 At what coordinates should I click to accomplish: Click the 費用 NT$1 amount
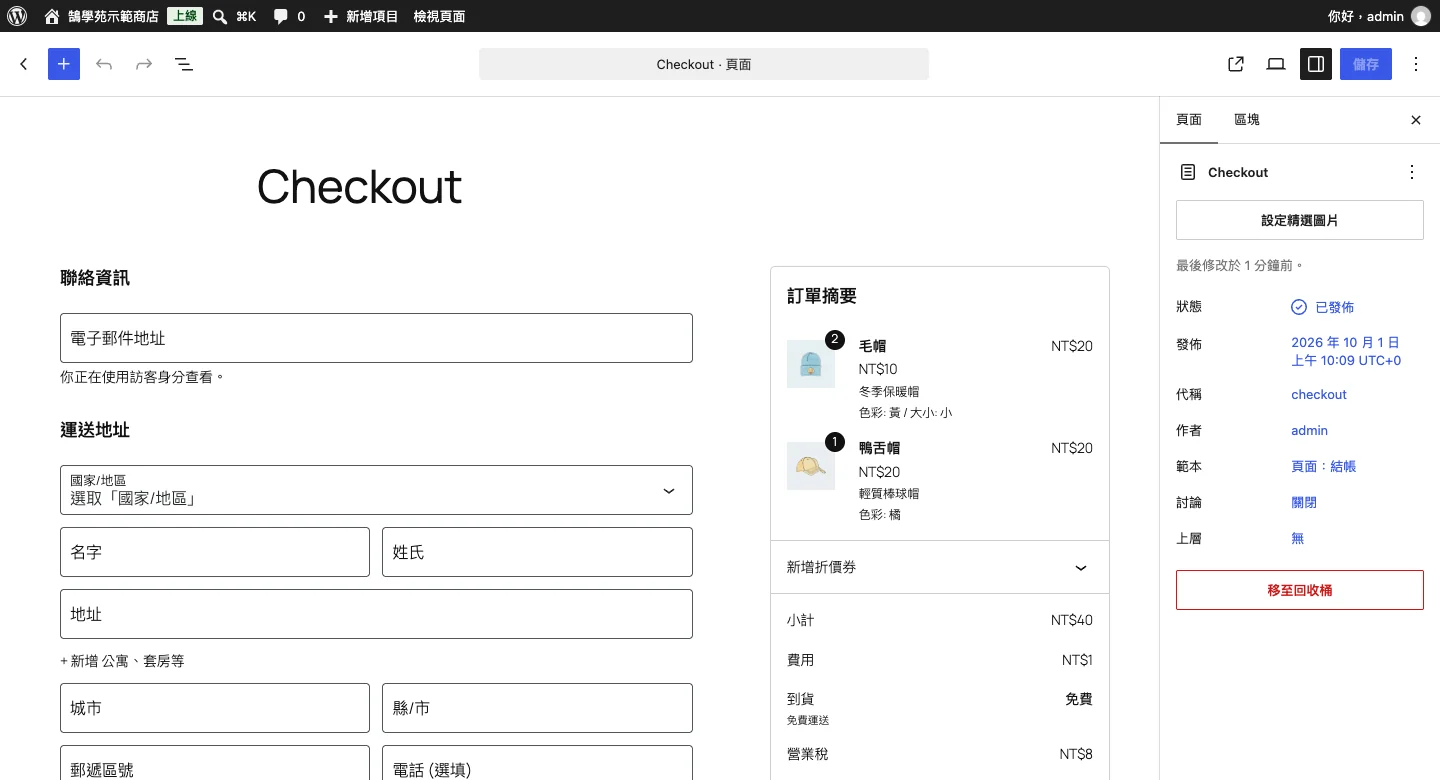pyautogui.click(x=1077, y=660)
